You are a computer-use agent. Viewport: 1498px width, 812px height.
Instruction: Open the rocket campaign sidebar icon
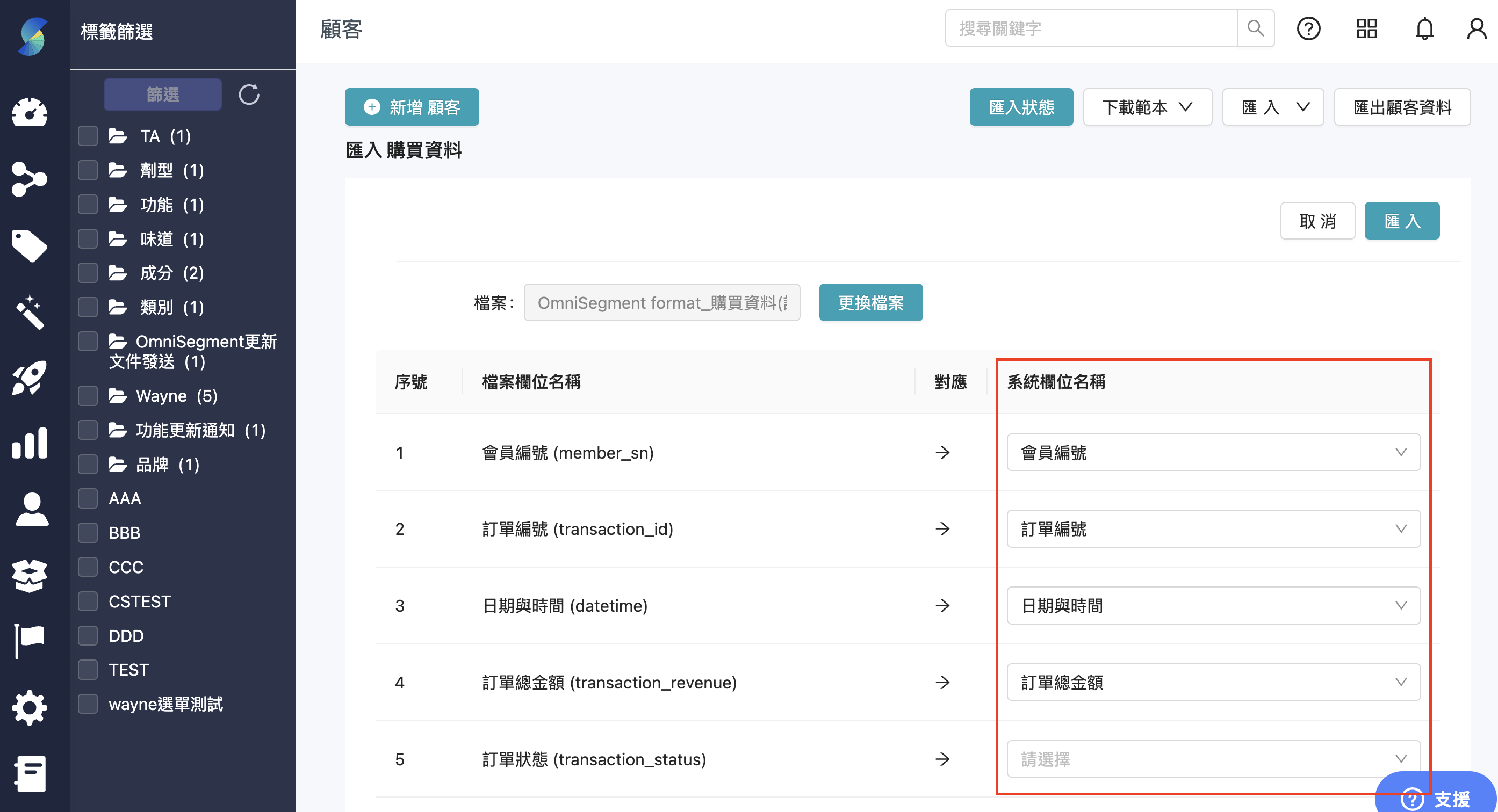click(x=29, y=378)
